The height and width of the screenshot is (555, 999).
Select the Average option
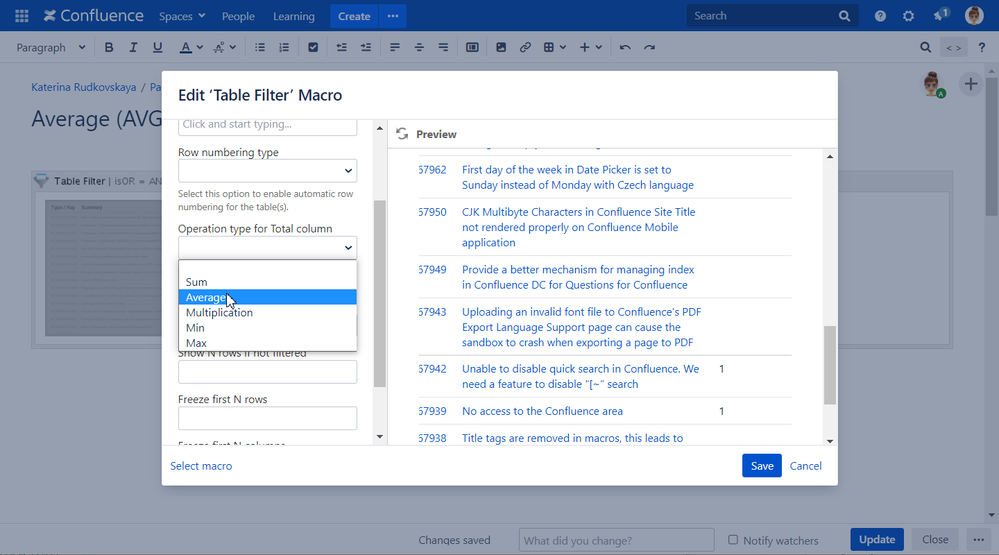[268, 297]
